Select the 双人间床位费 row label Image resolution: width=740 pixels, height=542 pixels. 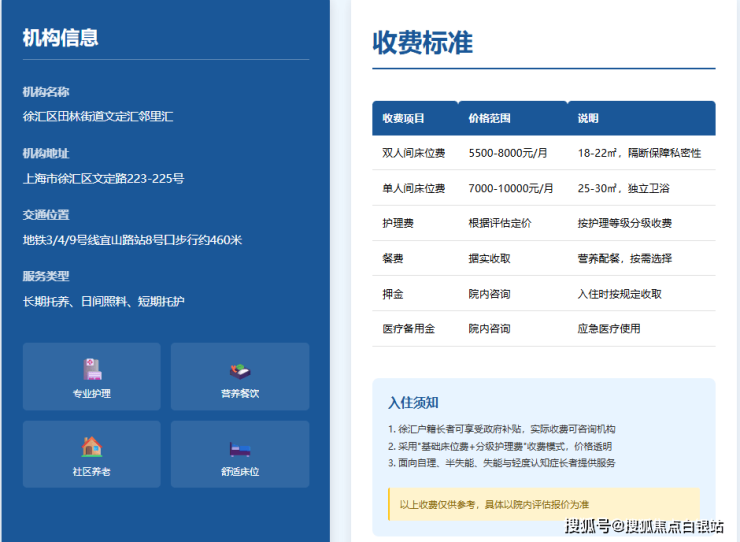[x=414, y=153]
